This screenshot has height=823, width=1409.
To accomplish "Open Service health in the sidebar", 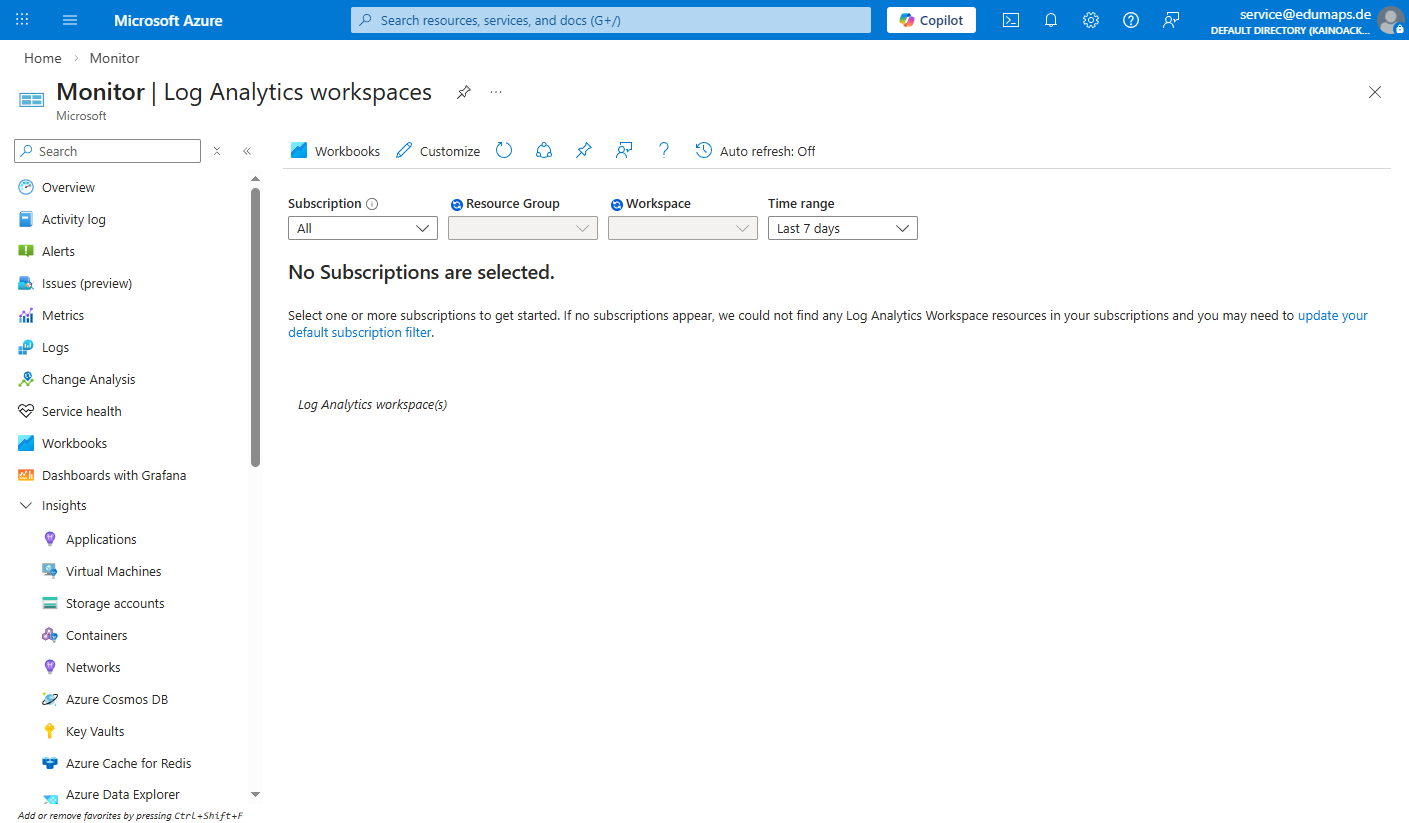I will (x=81, y=411).
